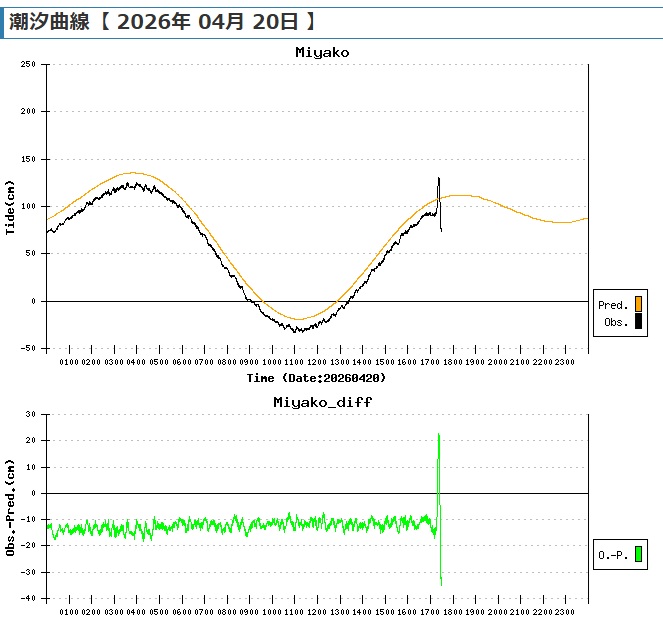Click the black observed spike peak in the Miyako chart
The width and height of the screenshot is (663, 617).
[x=438, y=179]
